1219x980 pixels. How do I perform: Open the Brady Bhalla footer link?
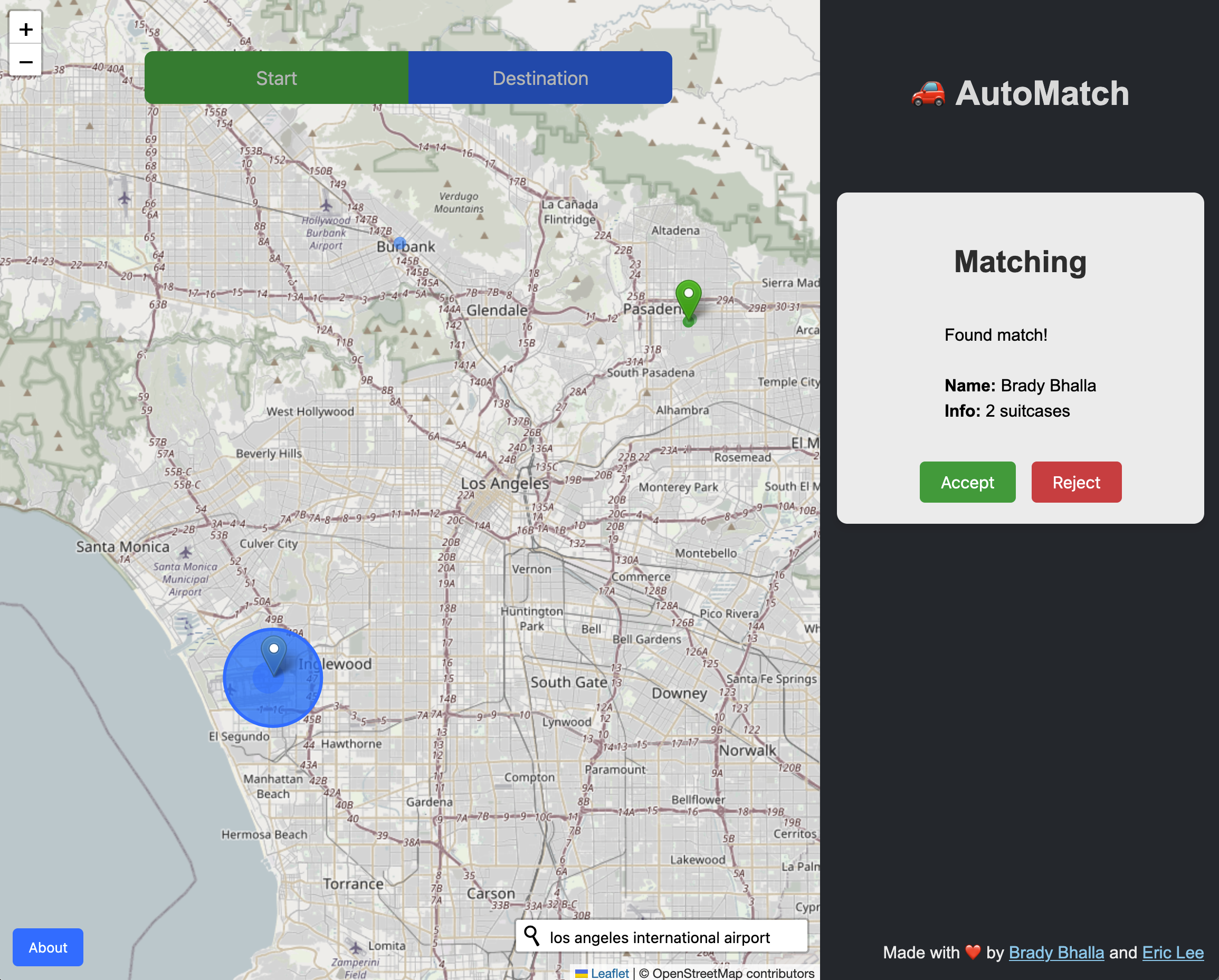coord(1055,952)
